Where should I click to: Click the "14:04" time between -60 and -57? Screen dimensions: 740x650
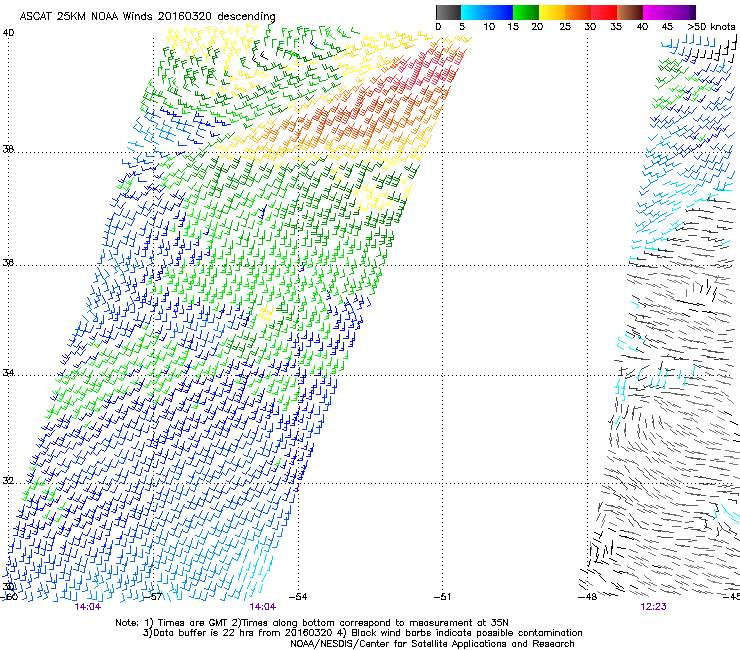click(88, 607)
